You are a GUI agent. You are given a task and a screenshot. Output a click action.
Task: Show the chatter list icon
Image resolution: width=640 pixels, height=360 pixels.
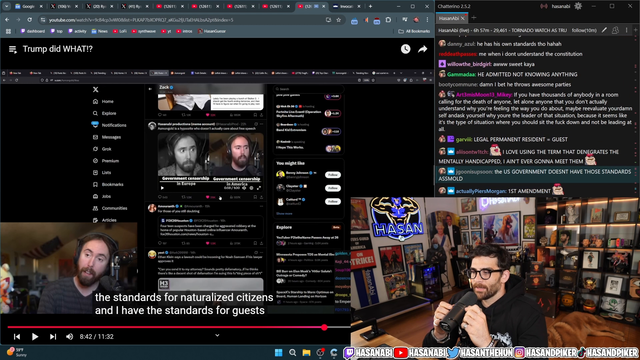coord(616,30)
